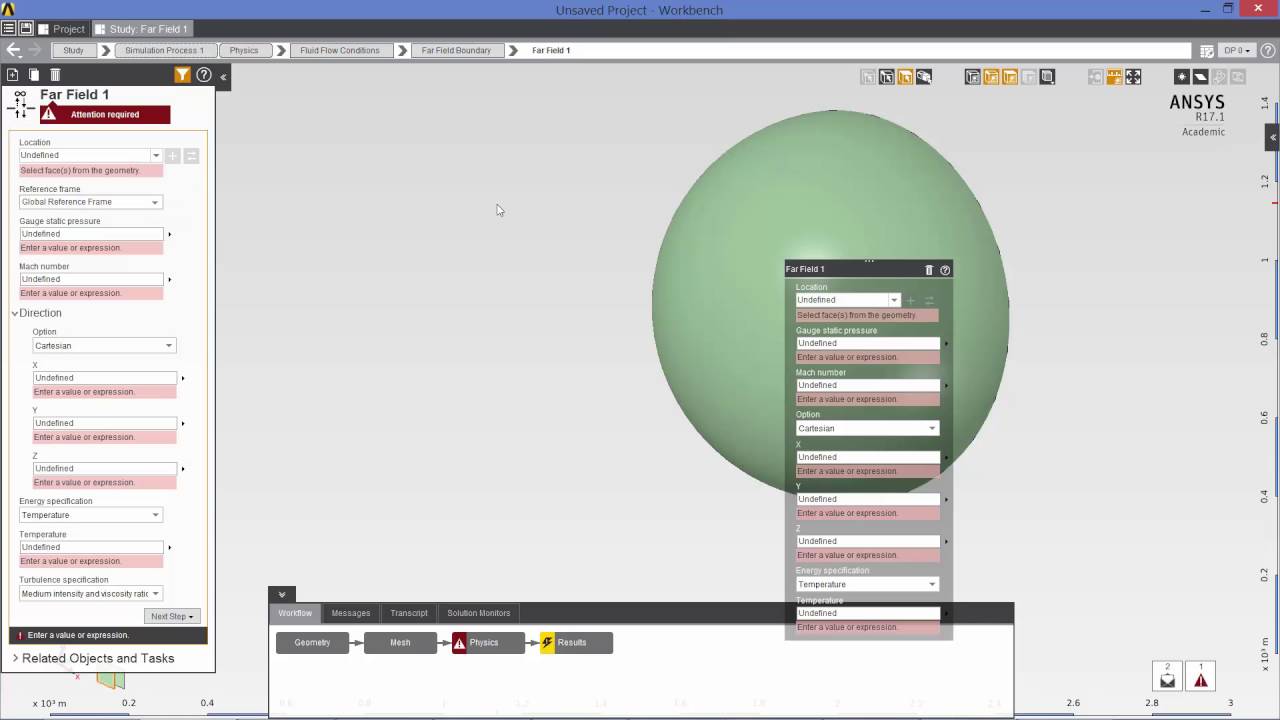Click the Fluid Flow Conditions breadcrumb
Viewport: 1280px width, 720px height.
340,50
